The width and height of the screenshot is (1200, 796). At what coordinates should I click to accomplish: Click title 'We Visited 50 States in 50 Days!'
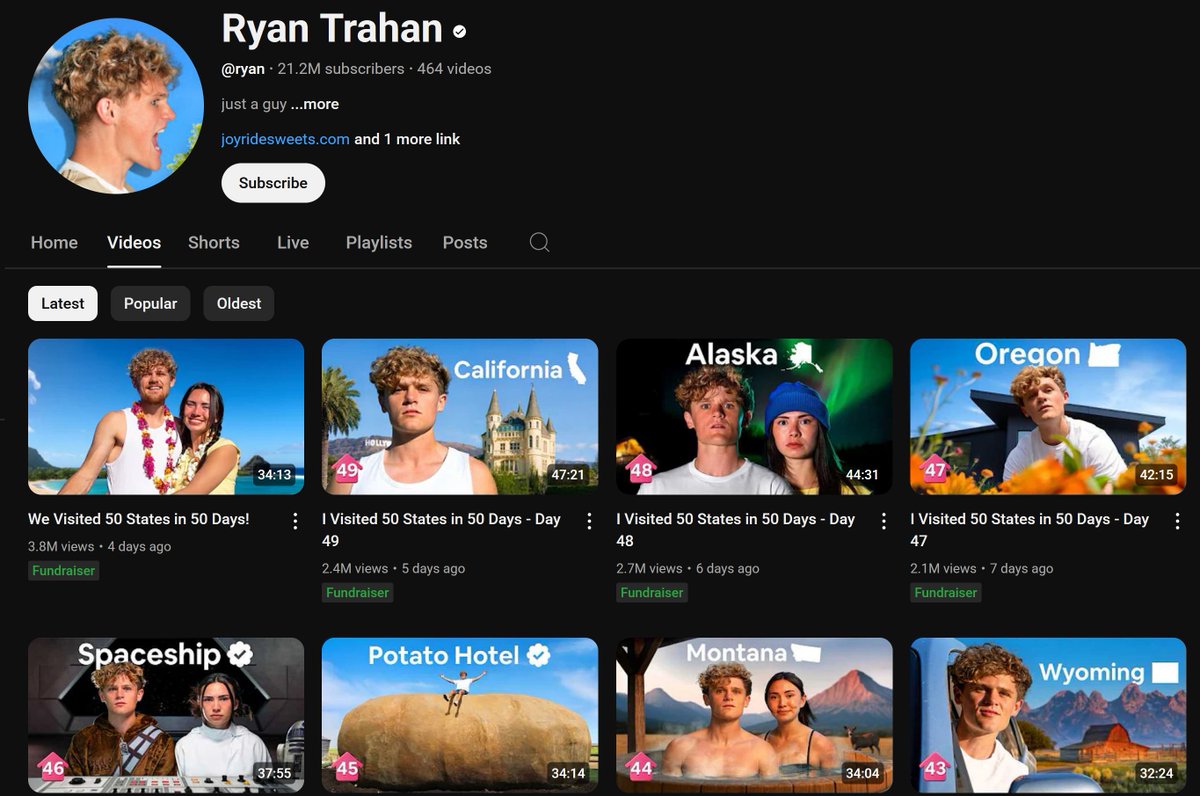click(x=139, y=519)
